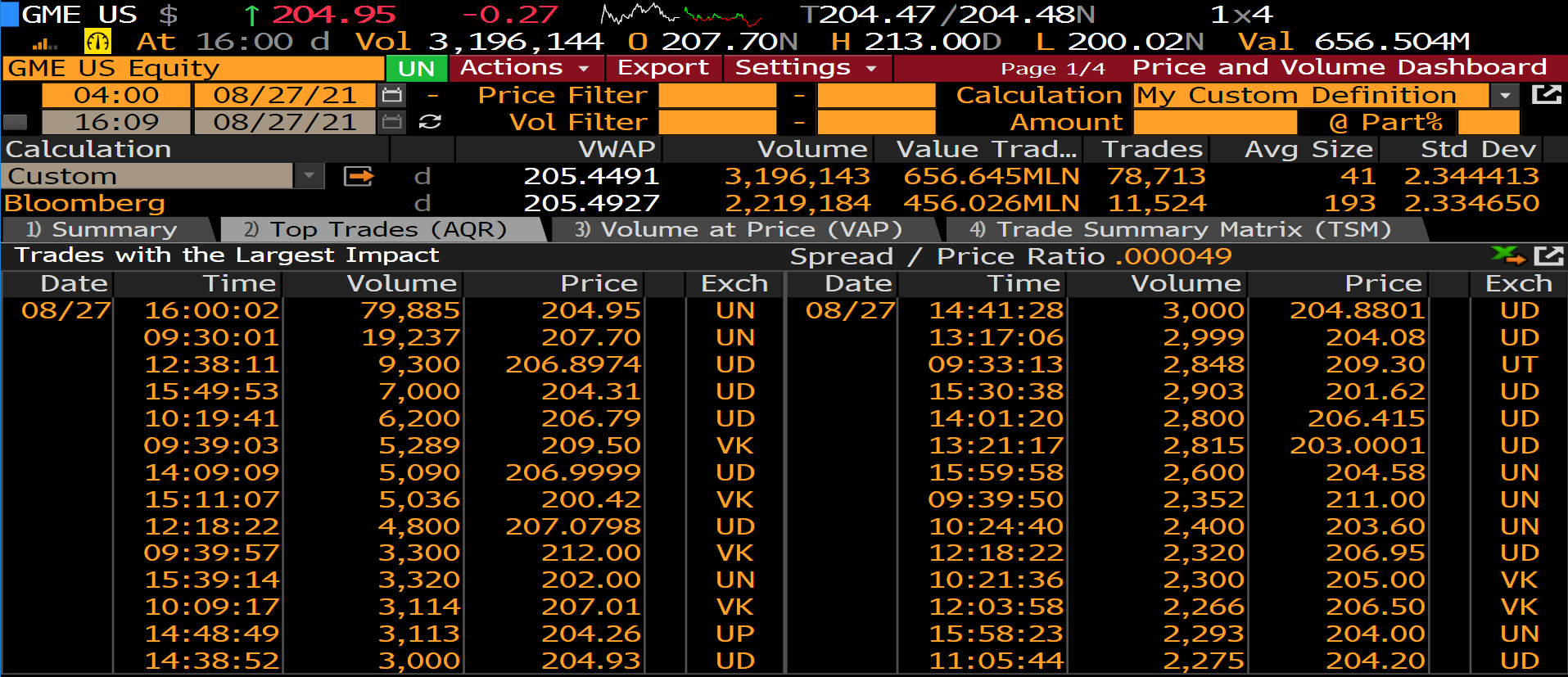
Task: Click the Export button
Action: pos(663,68)
